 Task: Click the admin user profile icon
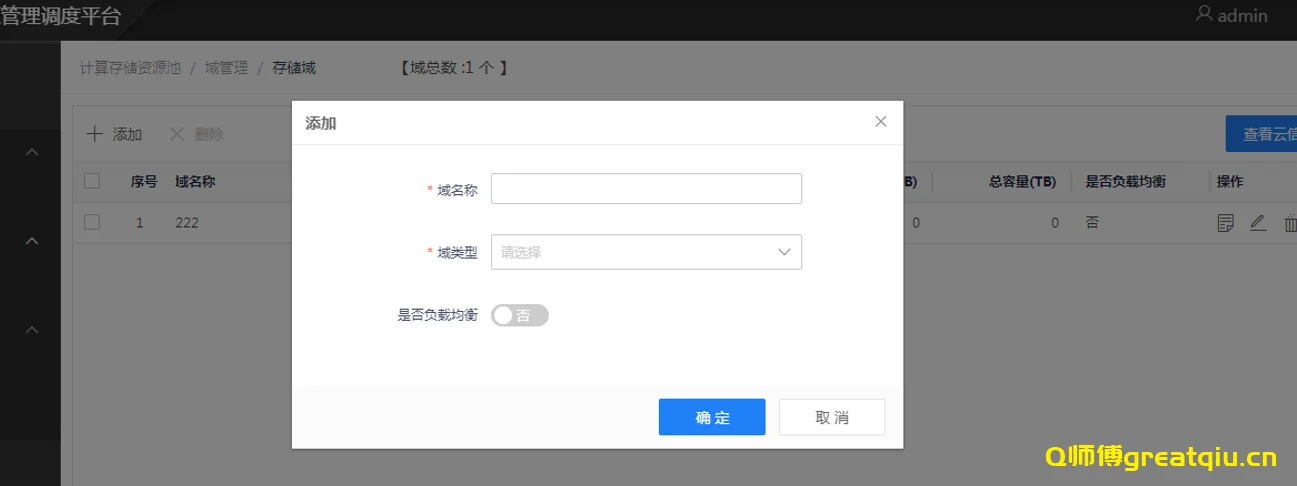[x=1204, y=15]
